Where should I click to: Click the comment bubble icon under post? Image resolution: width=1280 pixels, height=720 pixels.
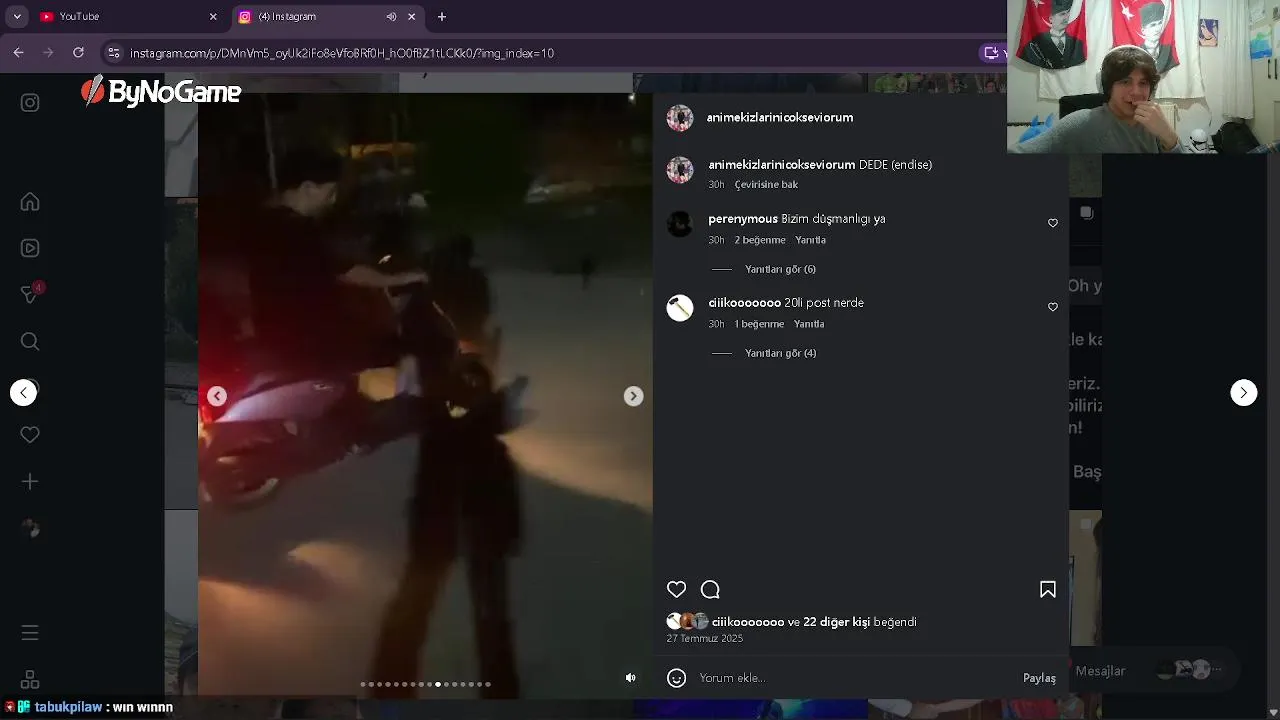point(710,590)
